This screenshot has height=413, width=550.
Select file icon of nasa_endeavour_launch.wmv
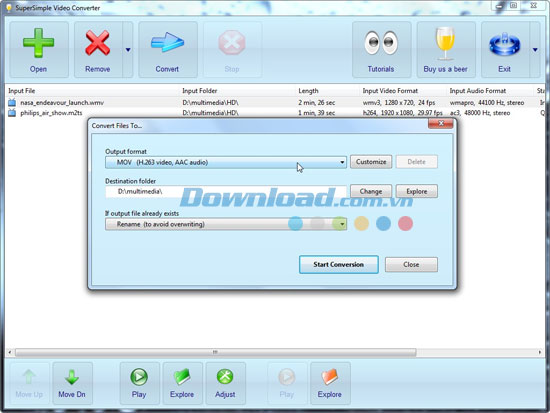[x=12, y=102]
